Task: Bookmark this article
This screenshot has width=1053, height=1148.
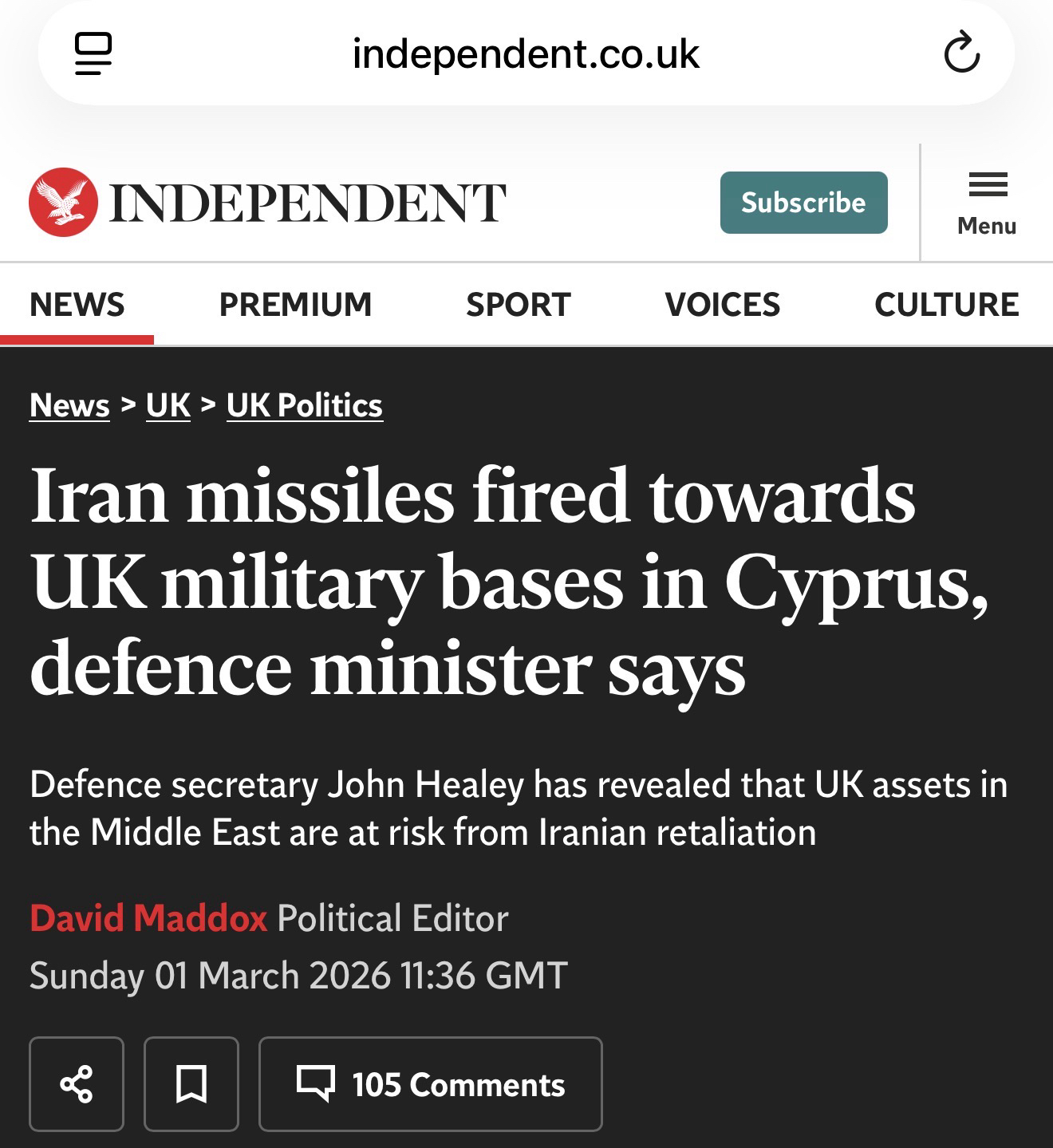Action: (191, 1084)
